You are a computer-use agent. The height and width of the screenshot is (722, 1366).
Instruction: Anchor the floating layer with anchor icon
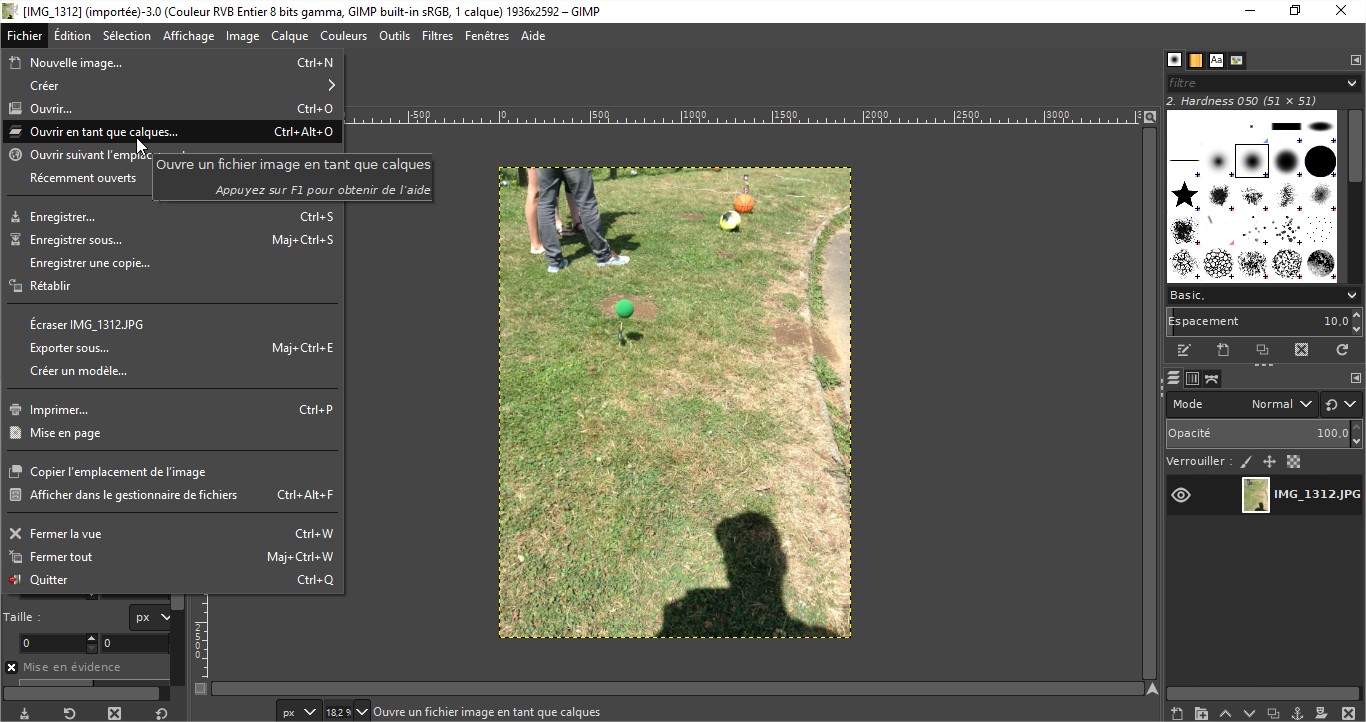pyautogui.click(x=1297, y=713)
